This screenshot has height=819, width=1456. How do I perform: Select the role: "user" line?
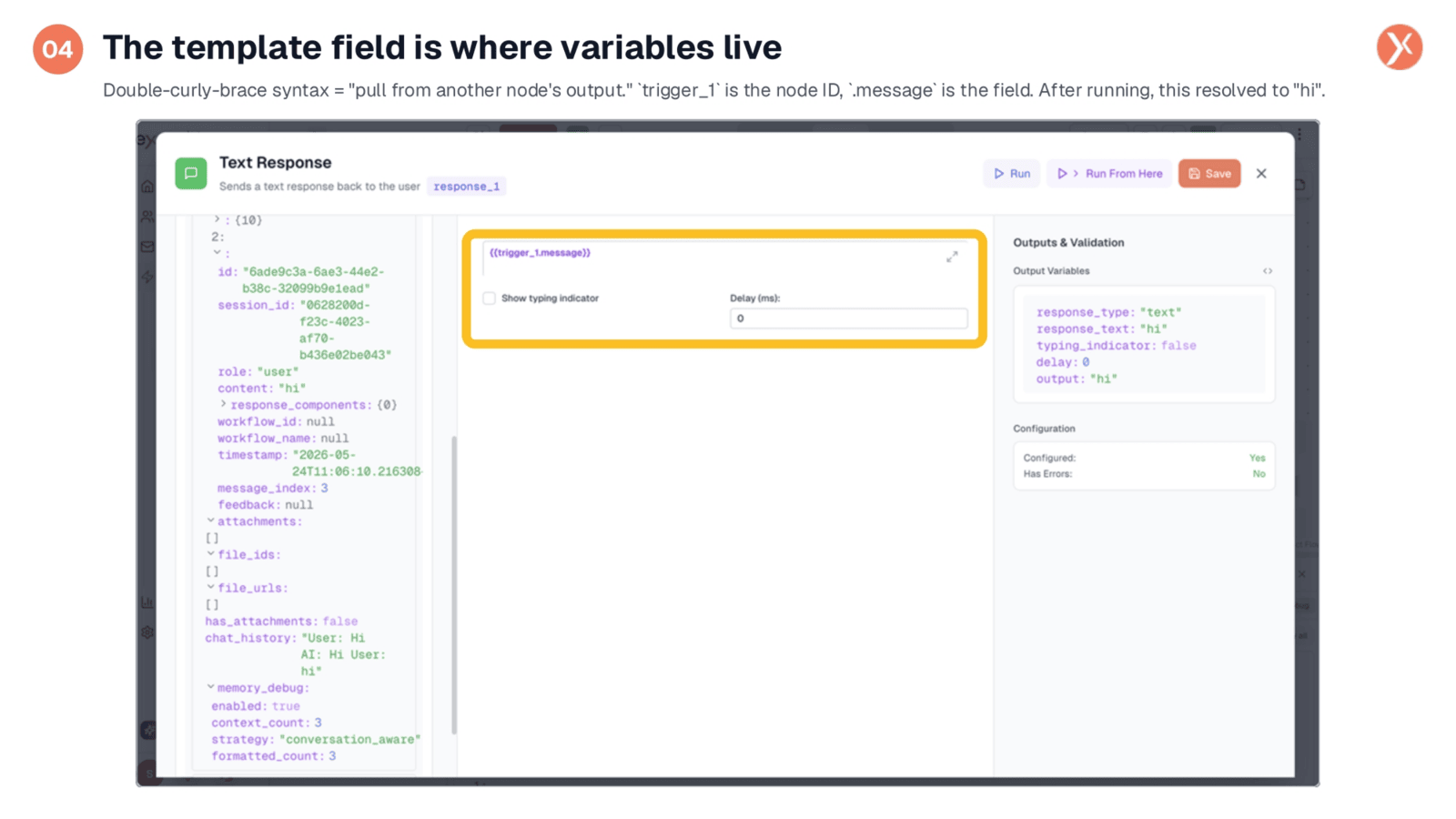(x=258, y=372)
